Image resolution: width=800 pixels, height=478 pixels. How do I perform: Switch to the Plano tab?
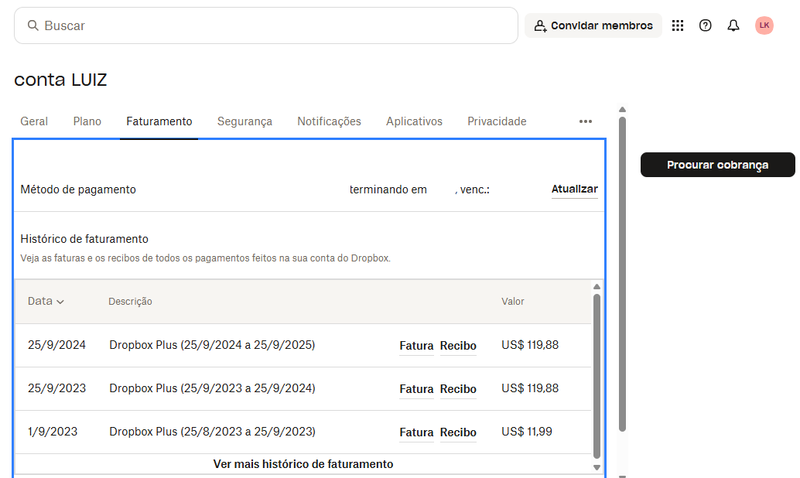pos(87,121)
